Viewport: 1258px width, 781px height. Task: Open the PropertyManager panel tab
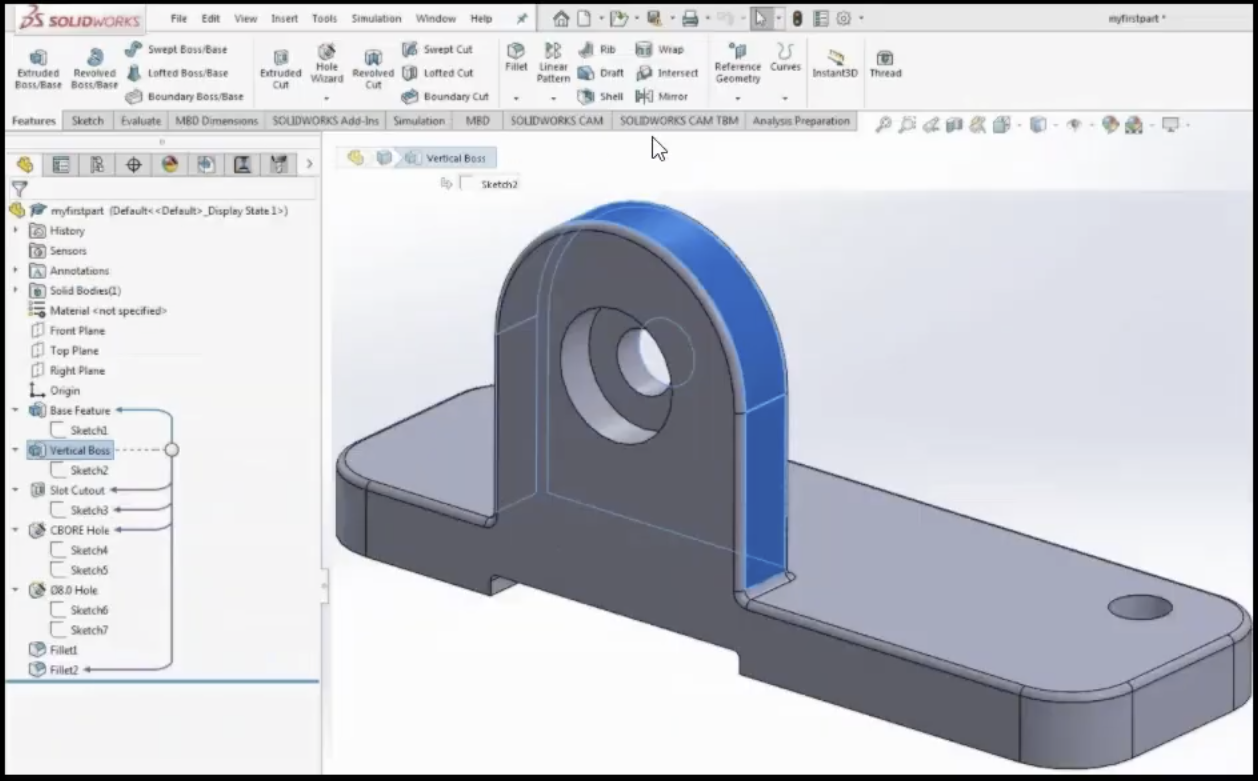coord(61,165)
